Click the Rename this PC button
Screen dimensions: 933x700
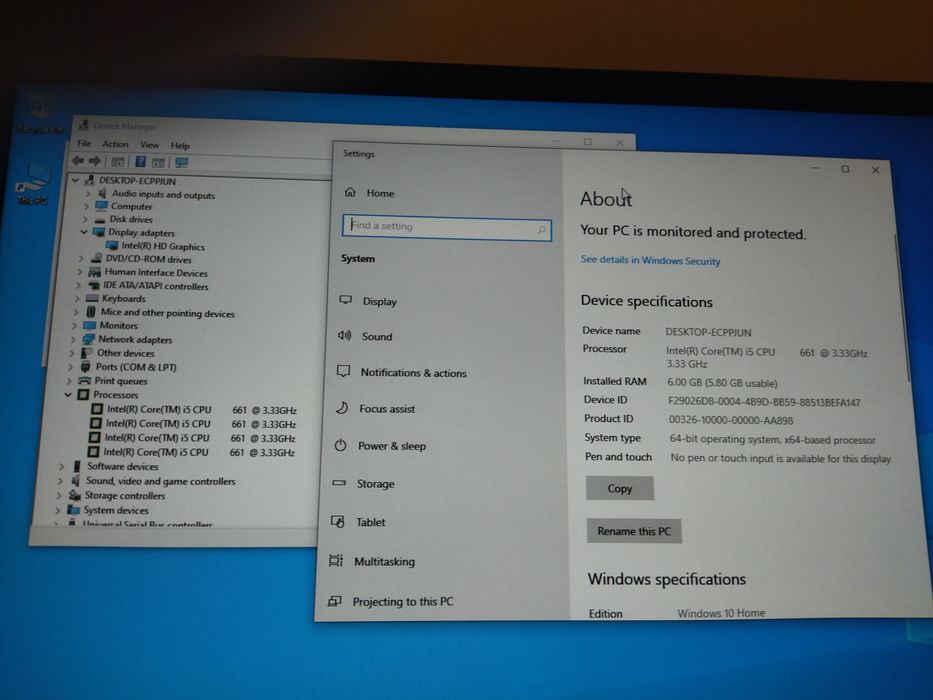click(634, 531)
